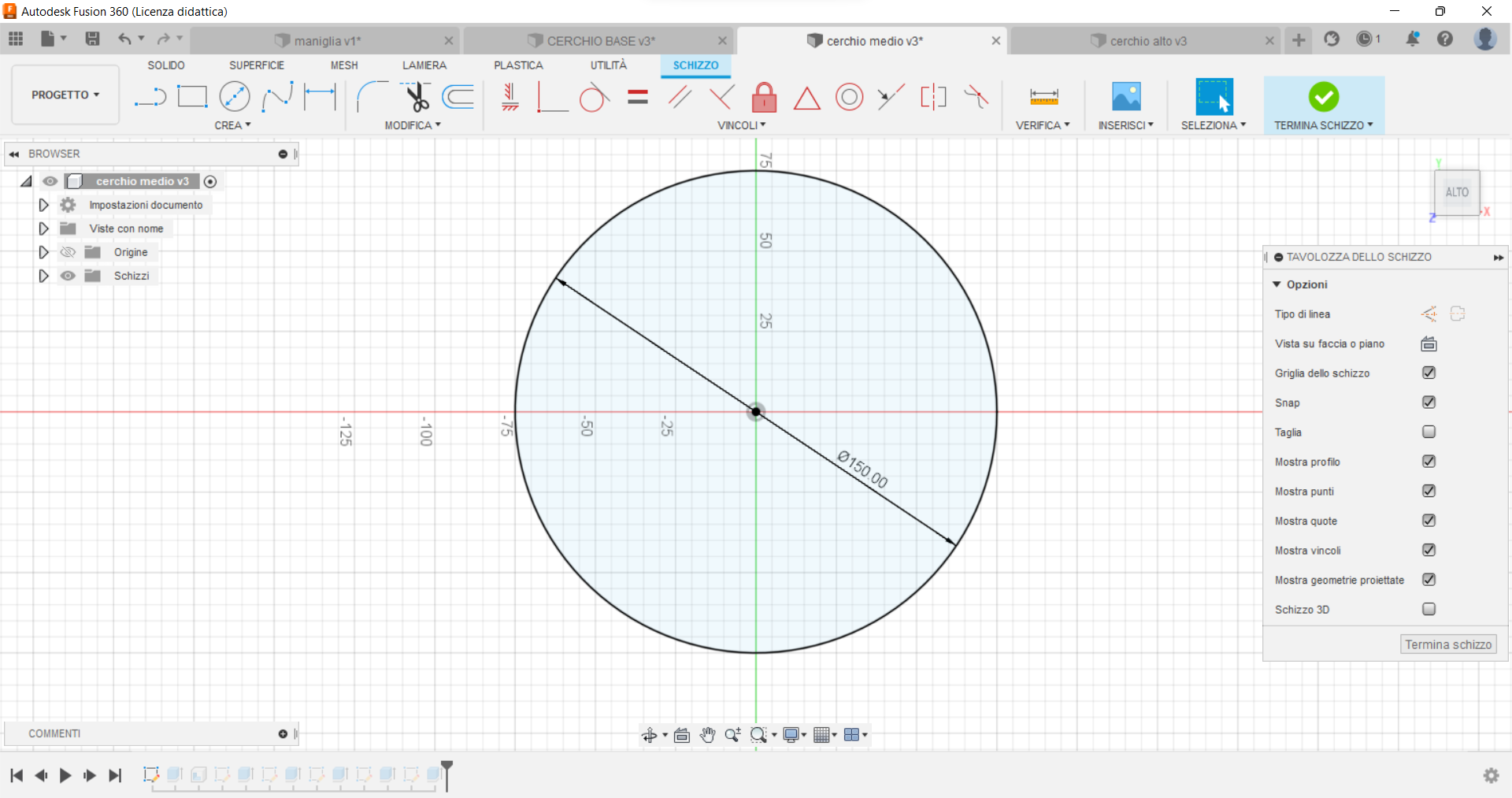1512x798 pixels.
Task: Enable the Taglia checkbox
Action: click(x=1429, y=432)
